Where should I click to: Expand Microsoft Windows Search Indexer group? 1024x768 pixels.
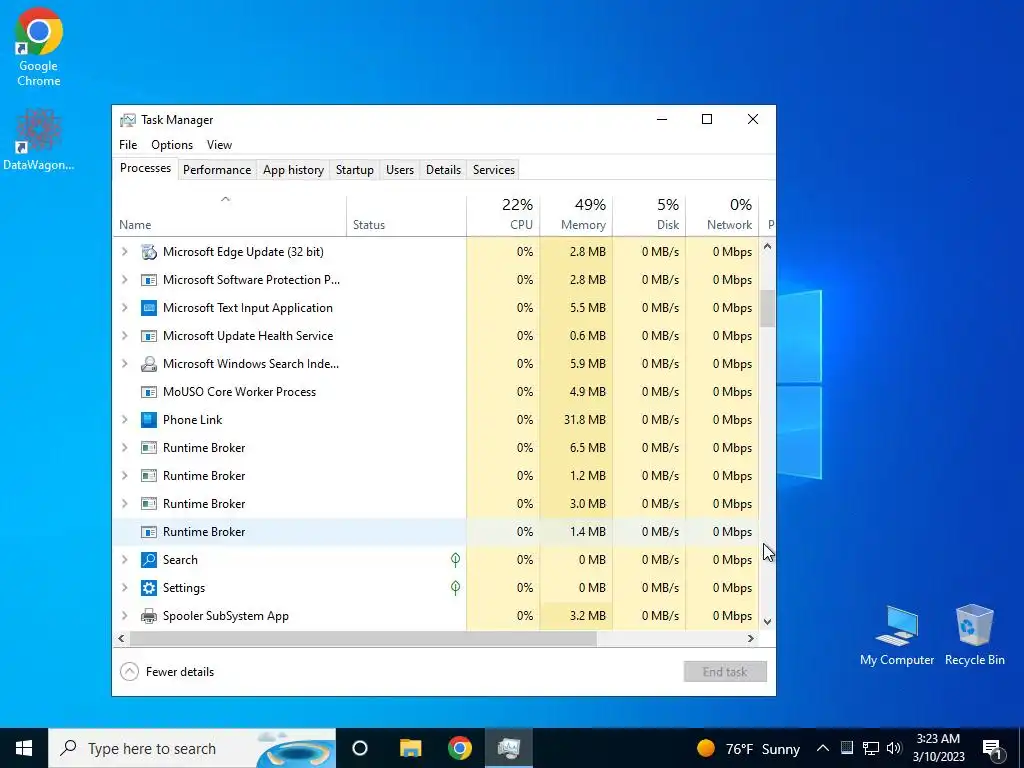click(125, 364)
